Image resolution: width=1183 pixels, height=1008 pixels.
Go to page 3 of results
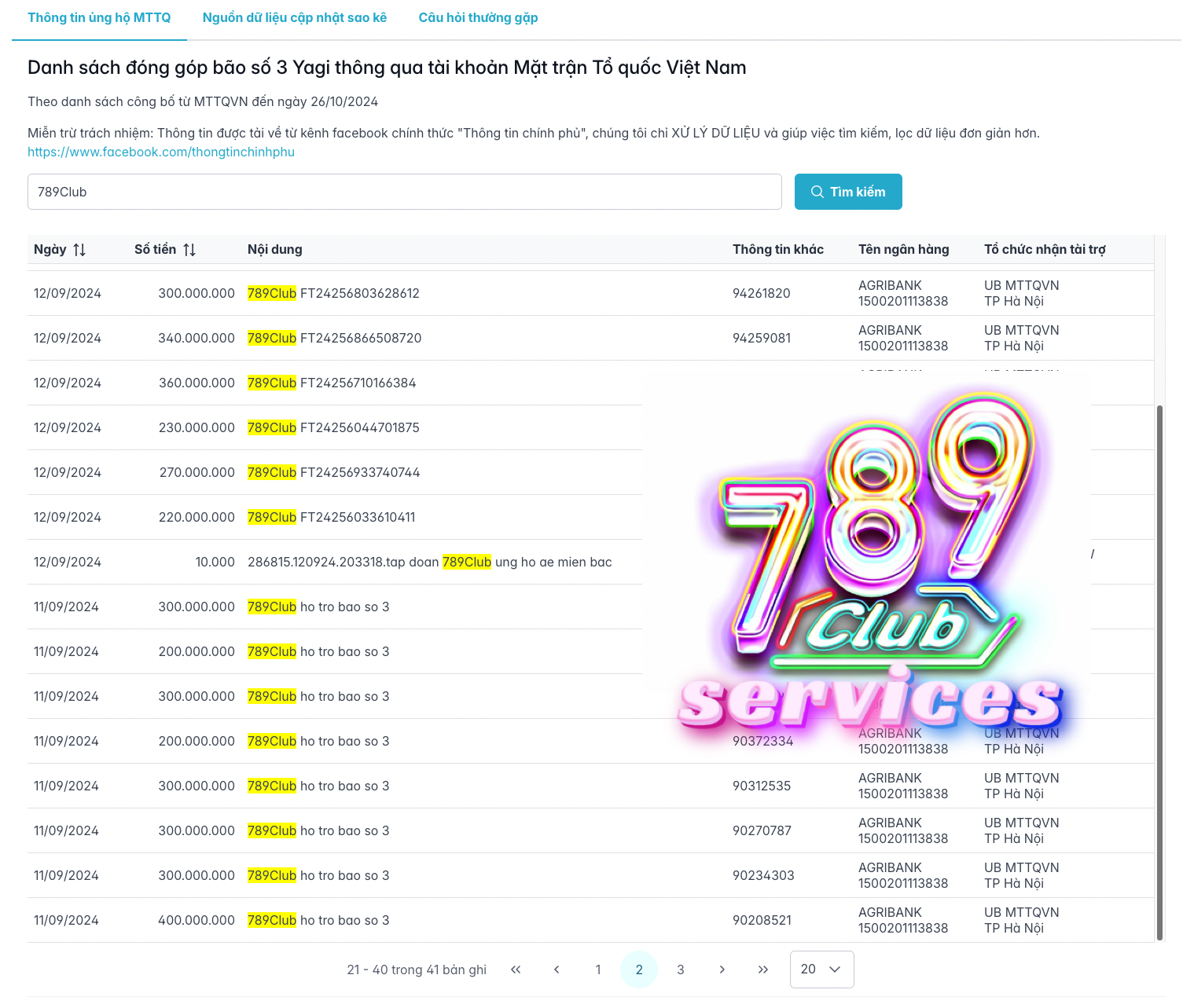681,970
